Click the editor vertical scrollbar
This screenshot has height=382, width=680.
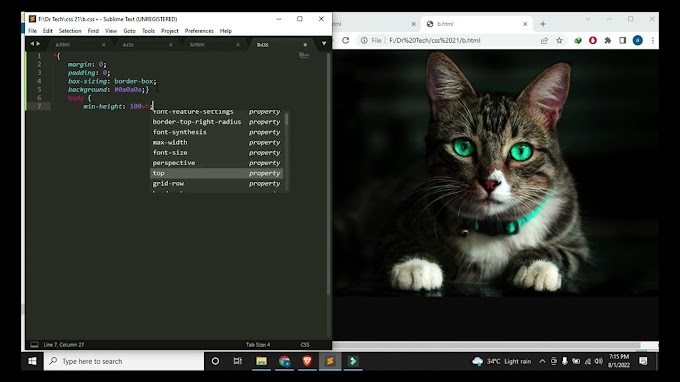[329, 173]
